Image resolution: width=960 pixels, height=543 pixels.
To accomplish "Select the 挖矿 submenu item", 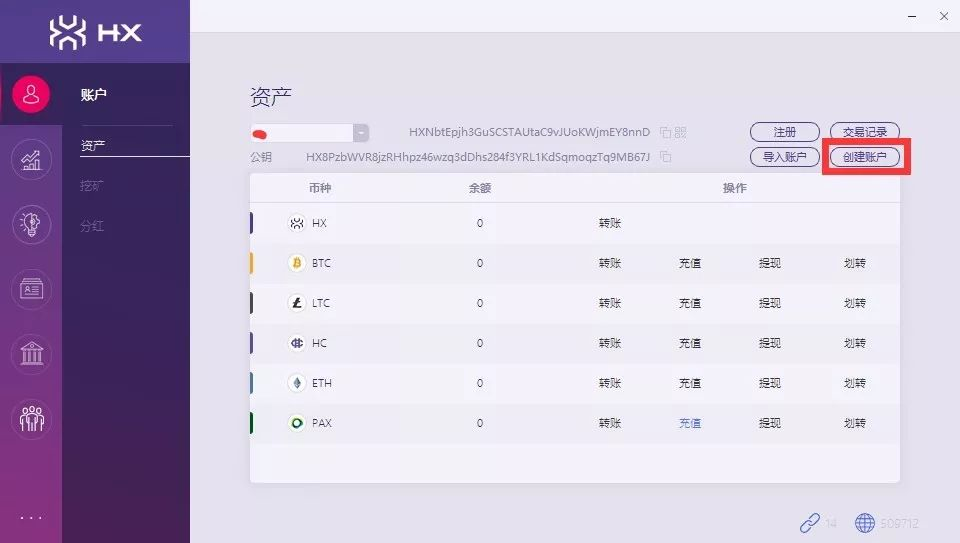I will (92, 185).
